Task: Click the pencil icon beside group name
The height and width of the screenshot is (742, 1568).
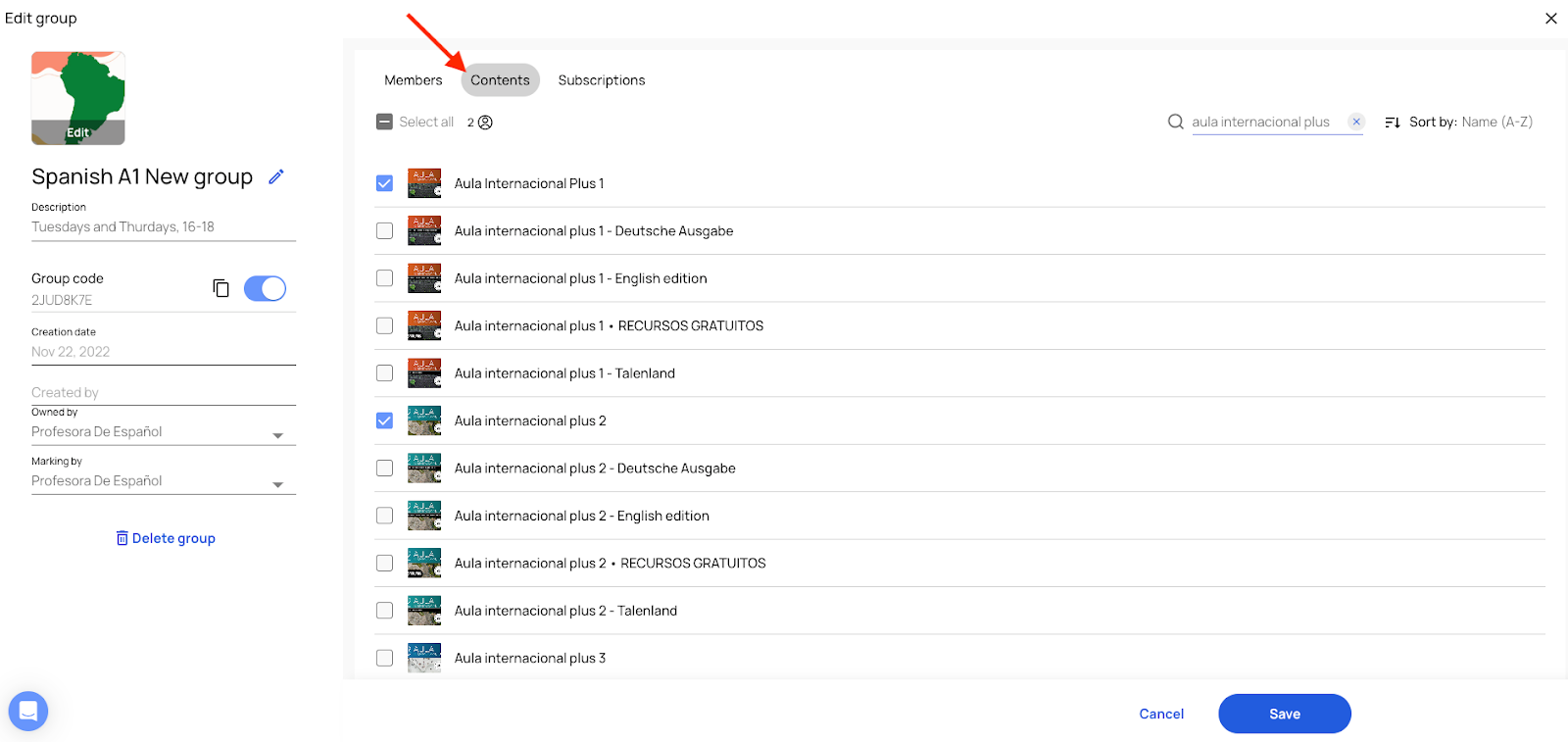Action: coord(276,176)
